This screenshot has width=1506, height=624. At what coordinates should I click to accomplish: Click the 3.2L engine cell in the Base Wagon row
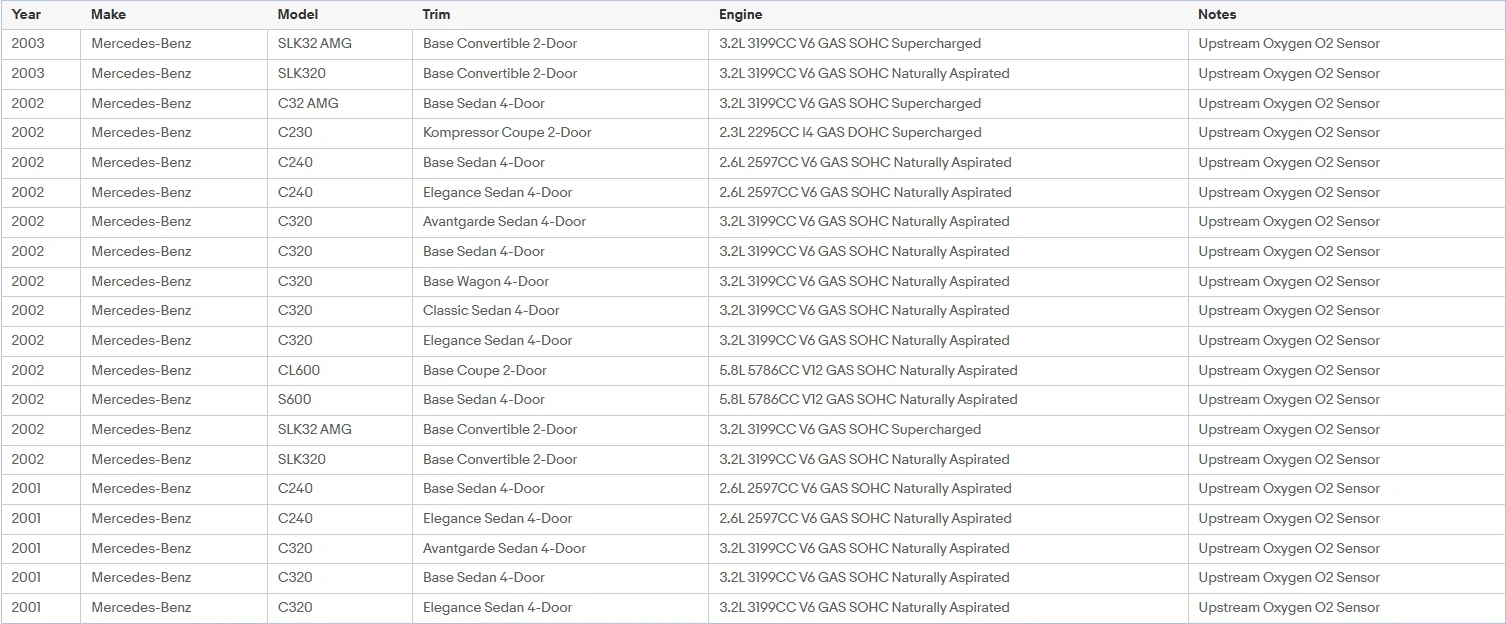(864, 281)
